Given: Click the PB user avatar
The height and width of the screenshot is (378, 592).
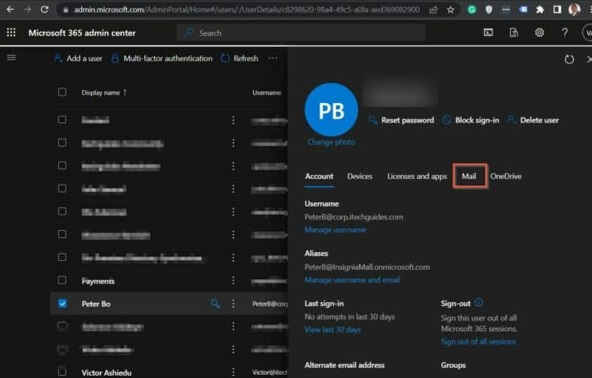Looking at the screenshot, I should [x=331, y=110].
